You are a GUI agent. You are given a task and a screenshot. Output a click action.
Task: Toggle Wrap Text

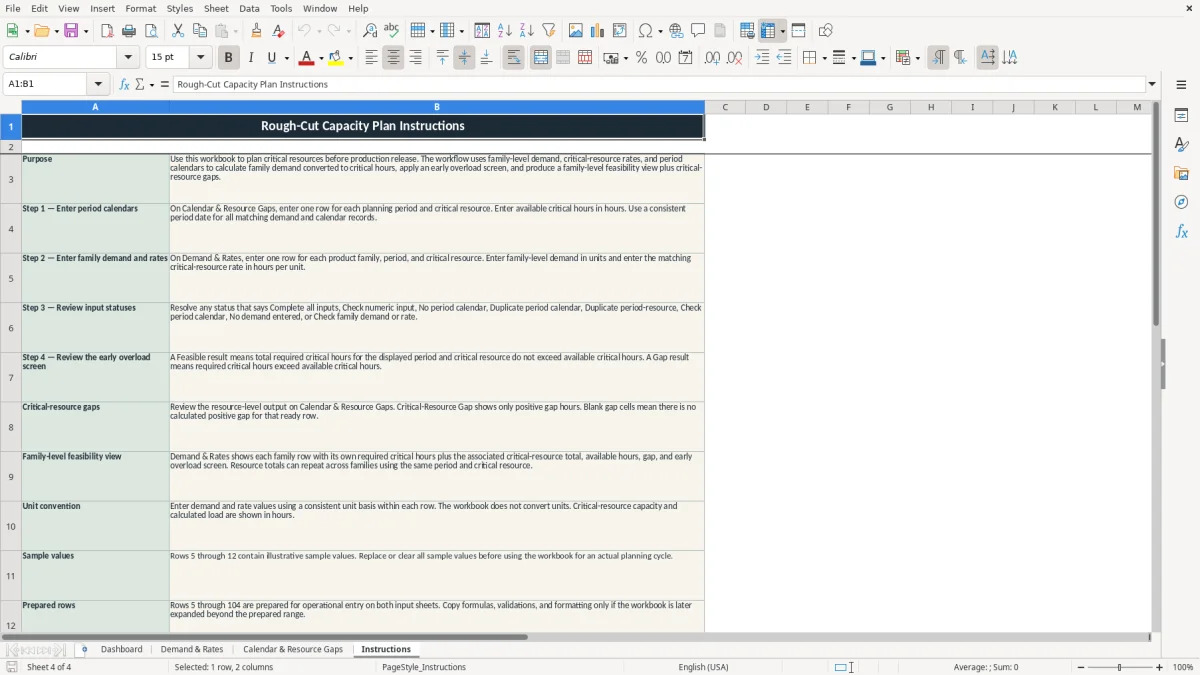[513, 58]
